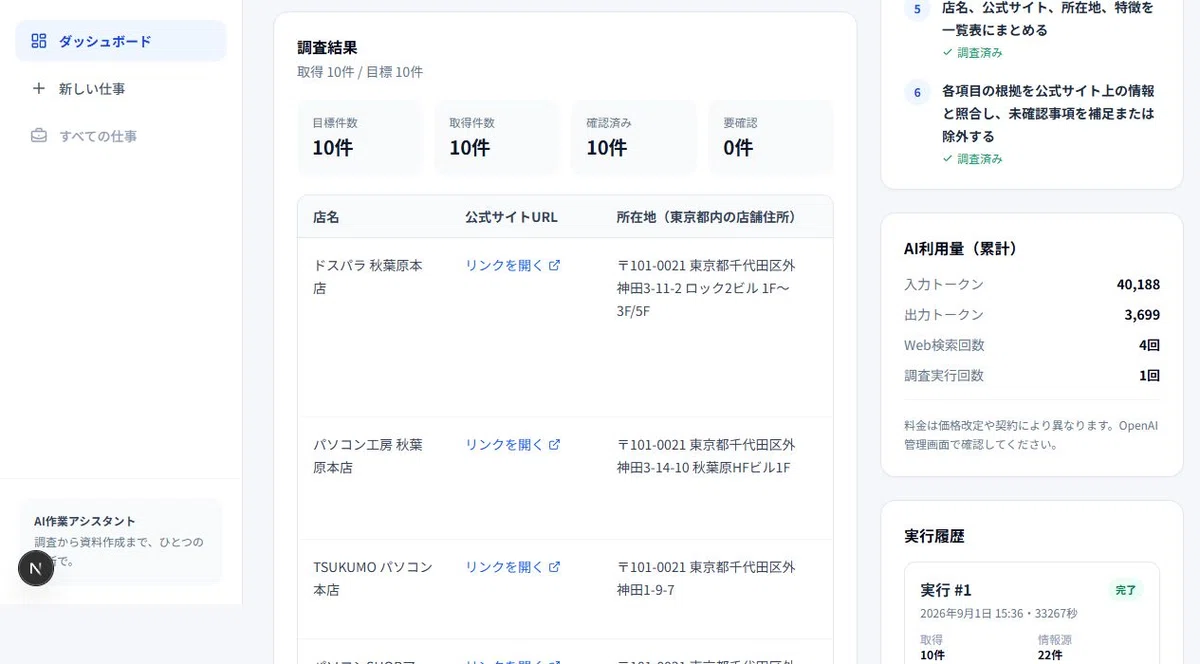Click the OpenAI pricing note text
Screen dimensions: 1200x664
(x=1031, y=435)
